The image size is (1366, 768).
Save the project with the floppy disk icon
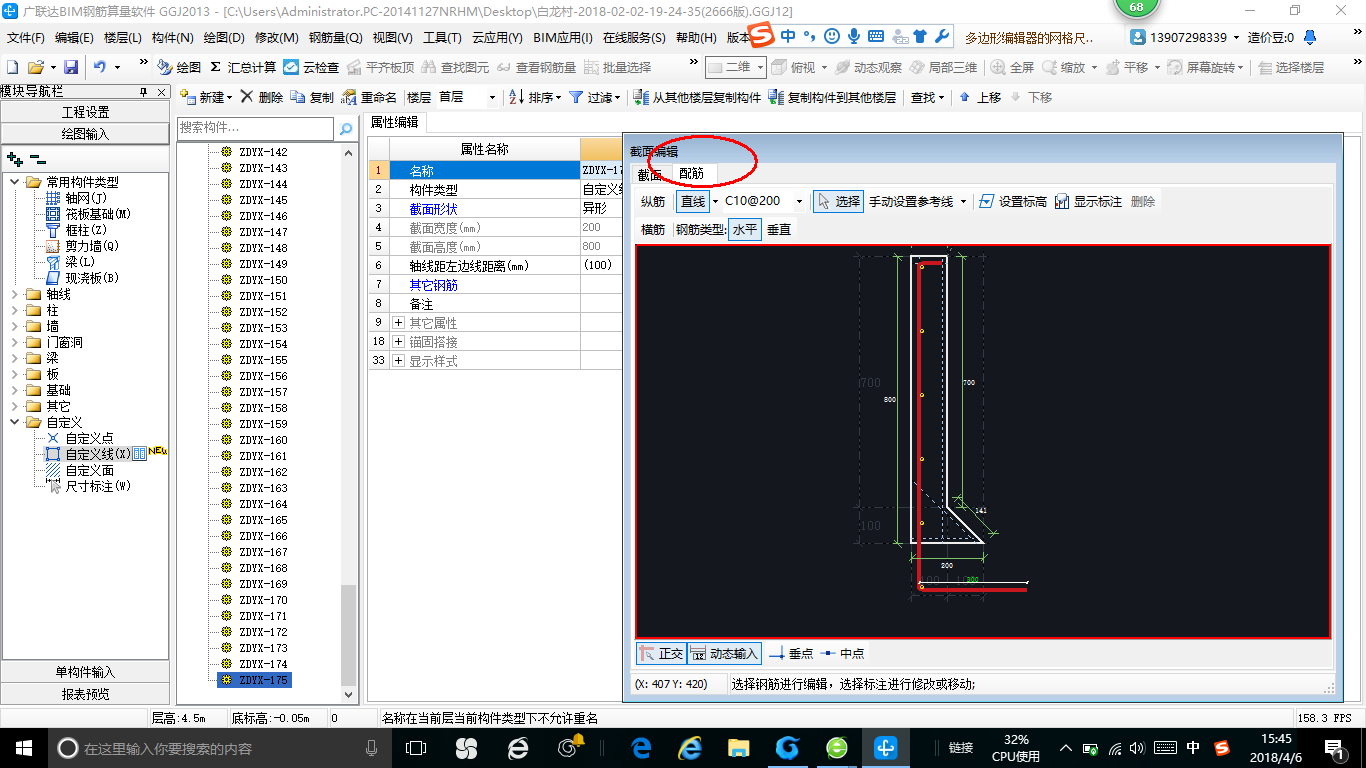coord(71,67)
